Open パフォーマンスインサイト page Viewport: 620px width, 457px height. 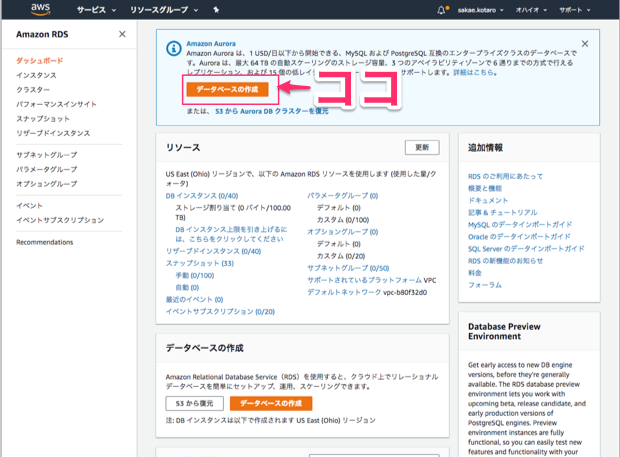(56, 104)
